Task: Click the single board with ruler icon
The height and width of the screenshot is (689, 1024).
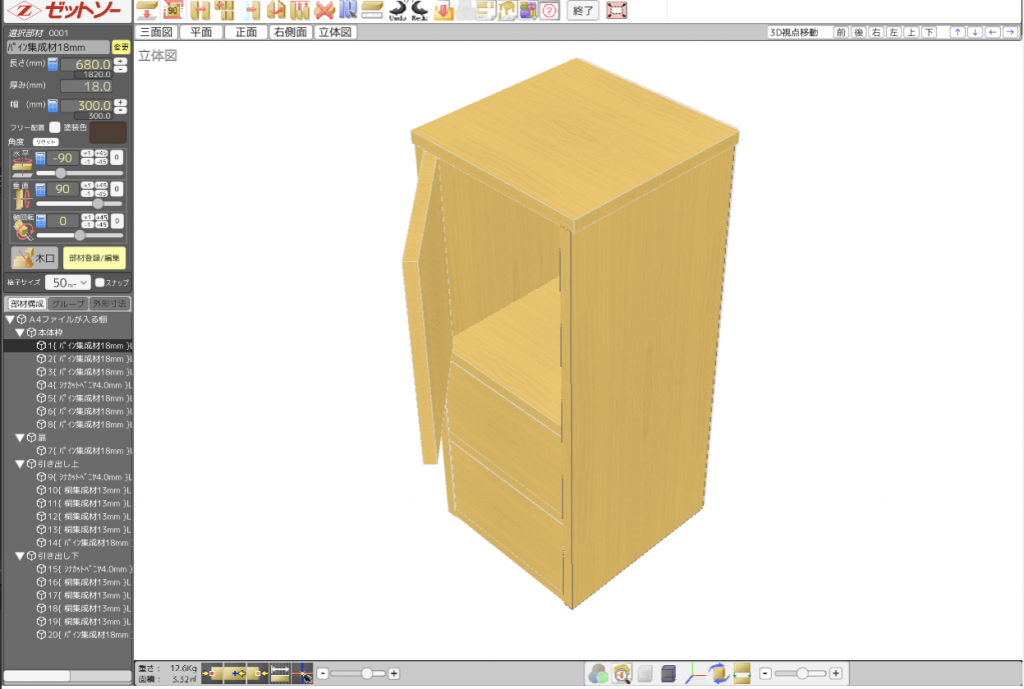Action: click(372, 10)
